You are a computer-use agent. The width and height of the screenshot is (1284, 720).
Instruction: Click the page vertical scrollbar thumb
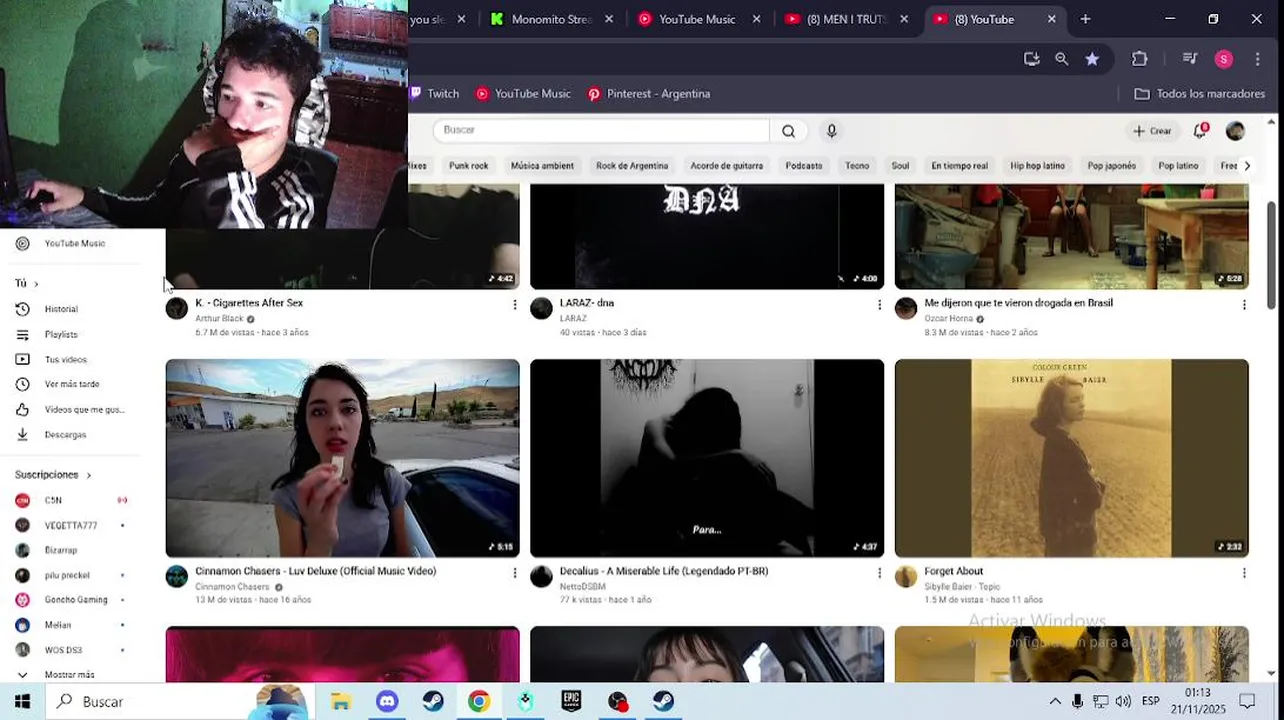(x=1272, y=256)
